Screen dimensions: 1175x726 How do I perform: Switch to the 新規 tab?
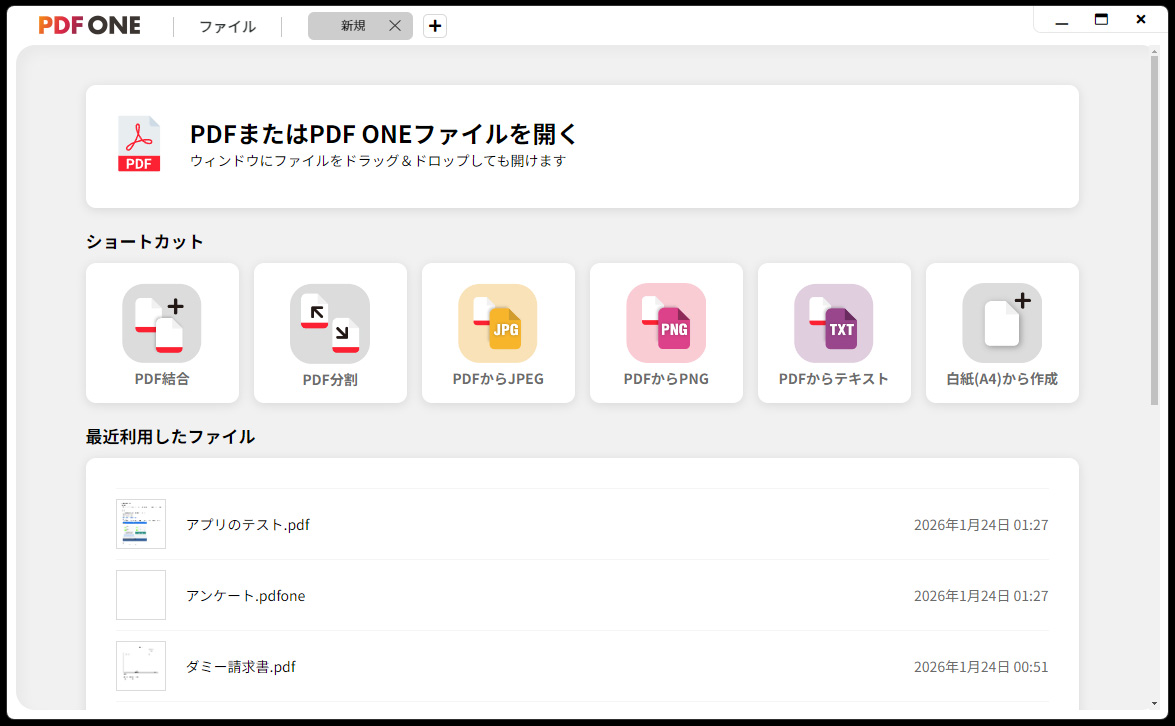click(x=352, y=26)
